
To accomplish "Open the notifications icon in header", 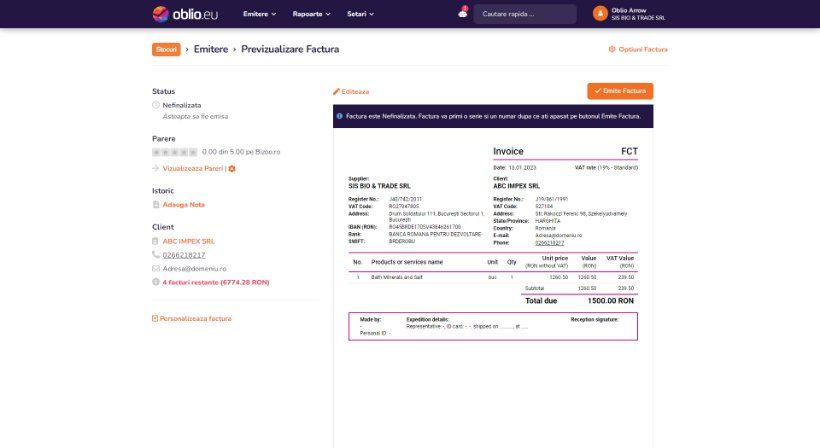I will click(463, 13).
